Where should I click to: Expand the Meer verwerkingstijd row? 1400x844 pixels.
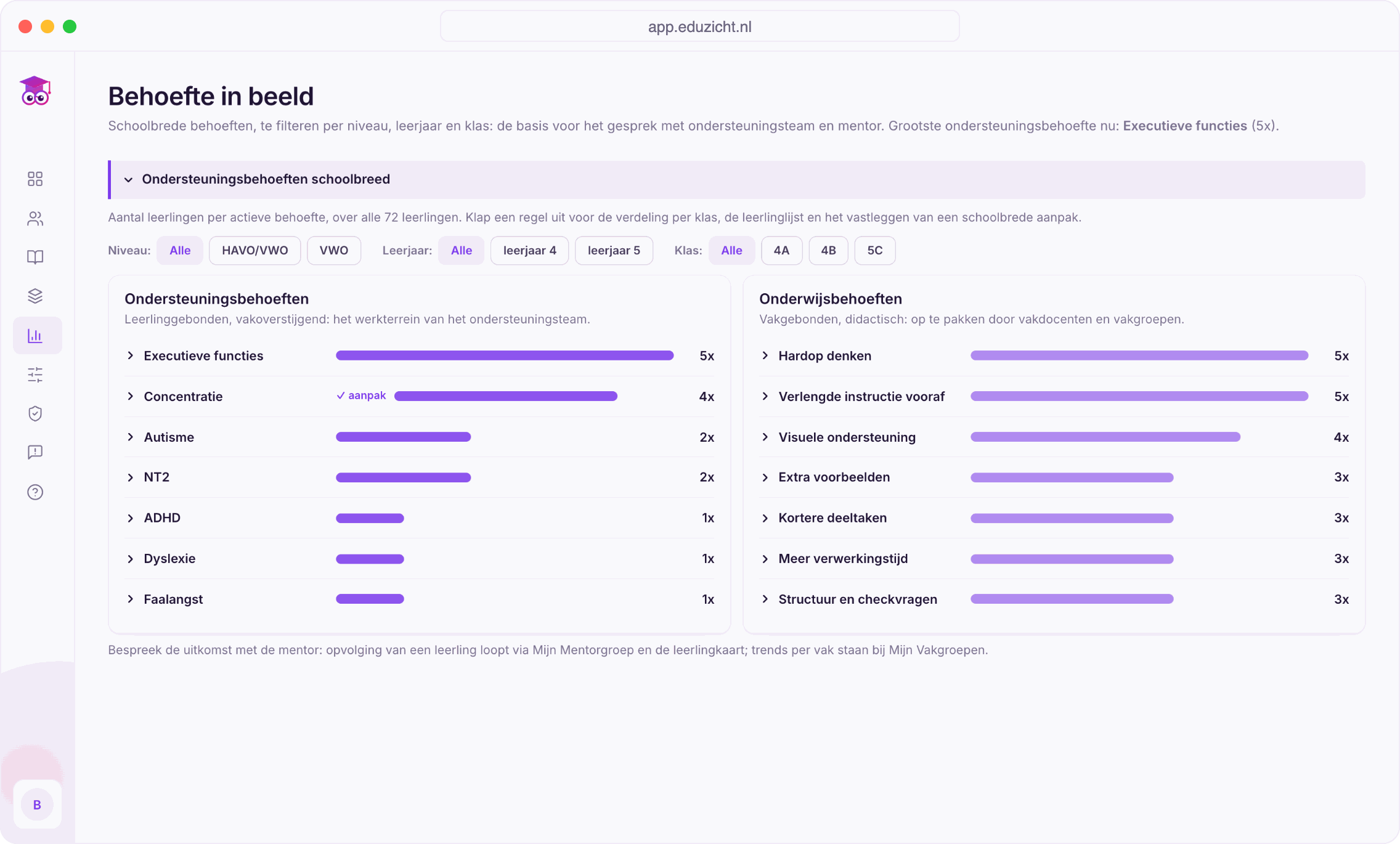[1054, 559]
